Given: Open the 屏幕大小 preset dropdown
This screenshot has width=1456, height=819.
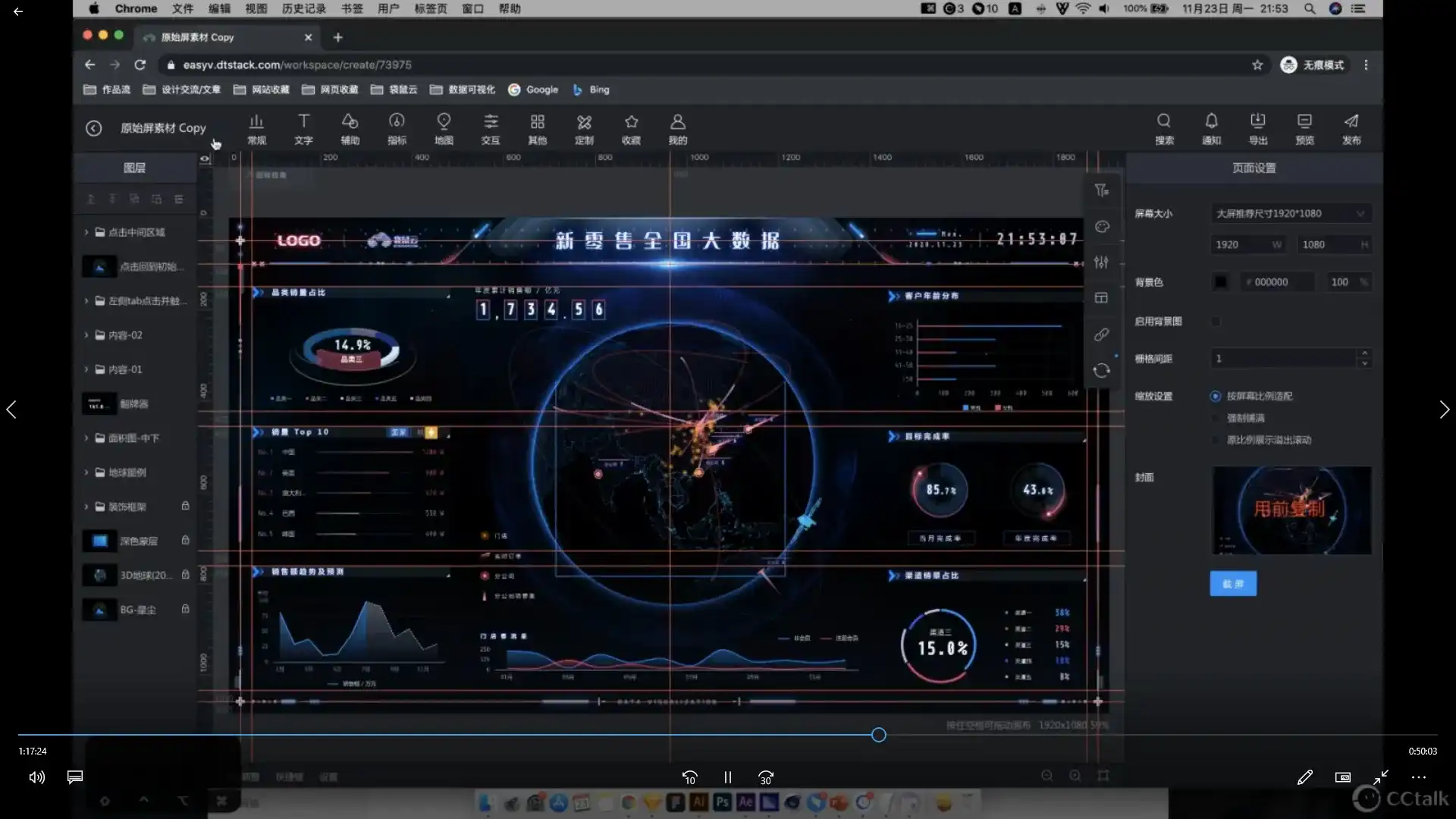Looking at the screenshot, I should 1291,214.
